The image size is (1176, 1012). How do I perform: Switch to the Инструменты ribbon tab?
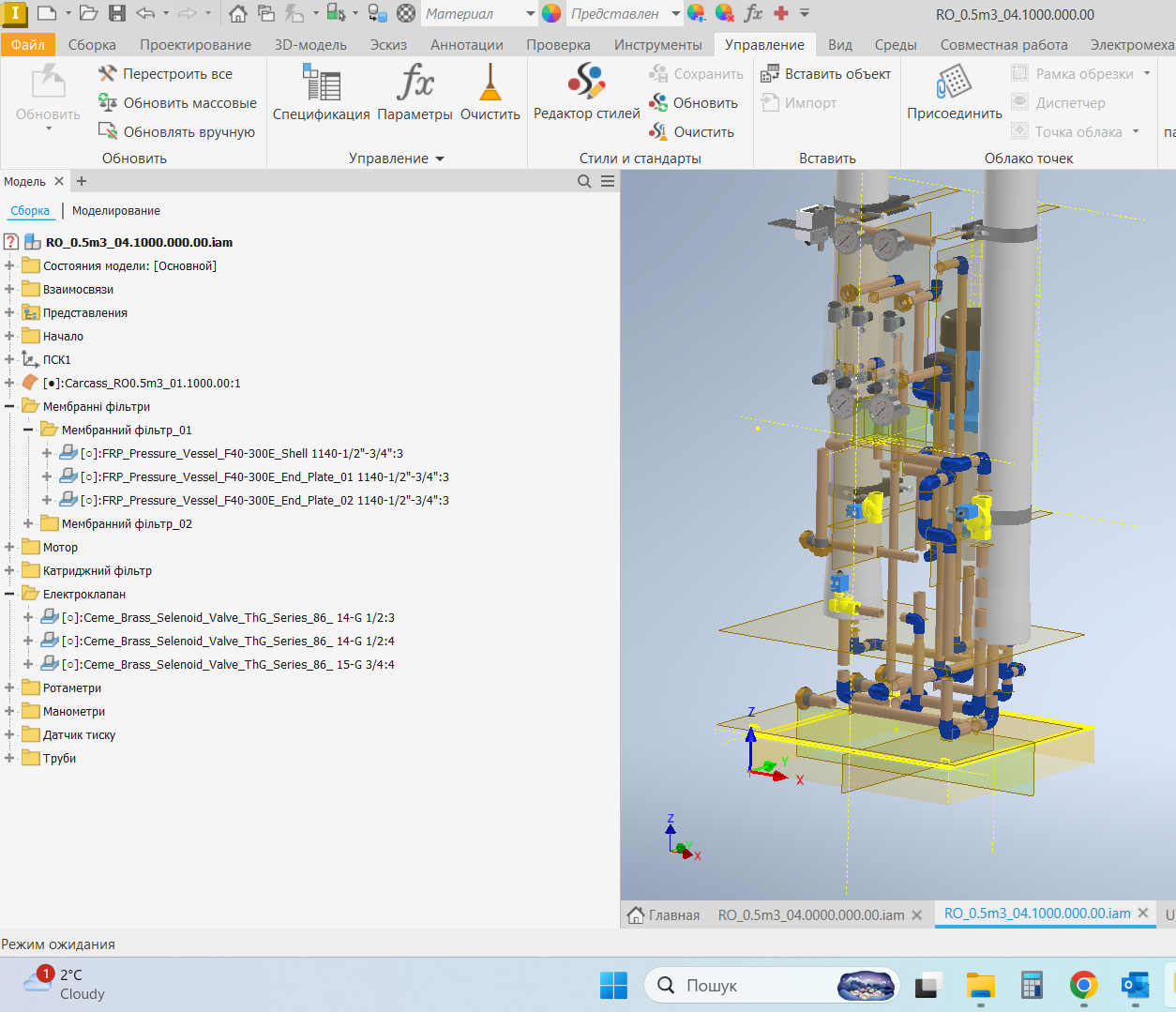pyautogui.click(x=657, y=44)
